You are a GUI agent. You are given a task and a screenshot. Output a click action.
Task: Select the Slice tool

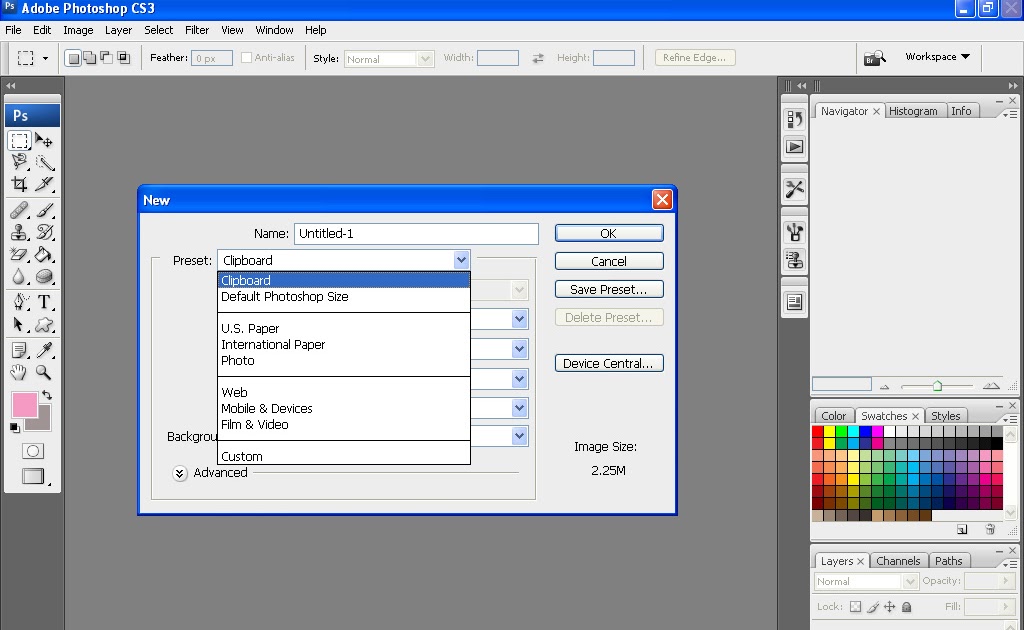click(x=44, y=183)
